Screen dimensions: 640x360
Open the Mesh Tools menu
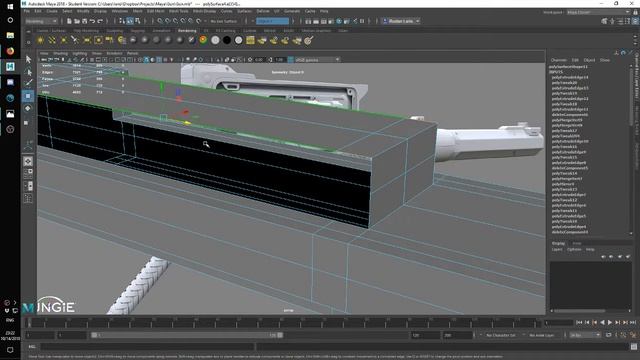(178, 11)
